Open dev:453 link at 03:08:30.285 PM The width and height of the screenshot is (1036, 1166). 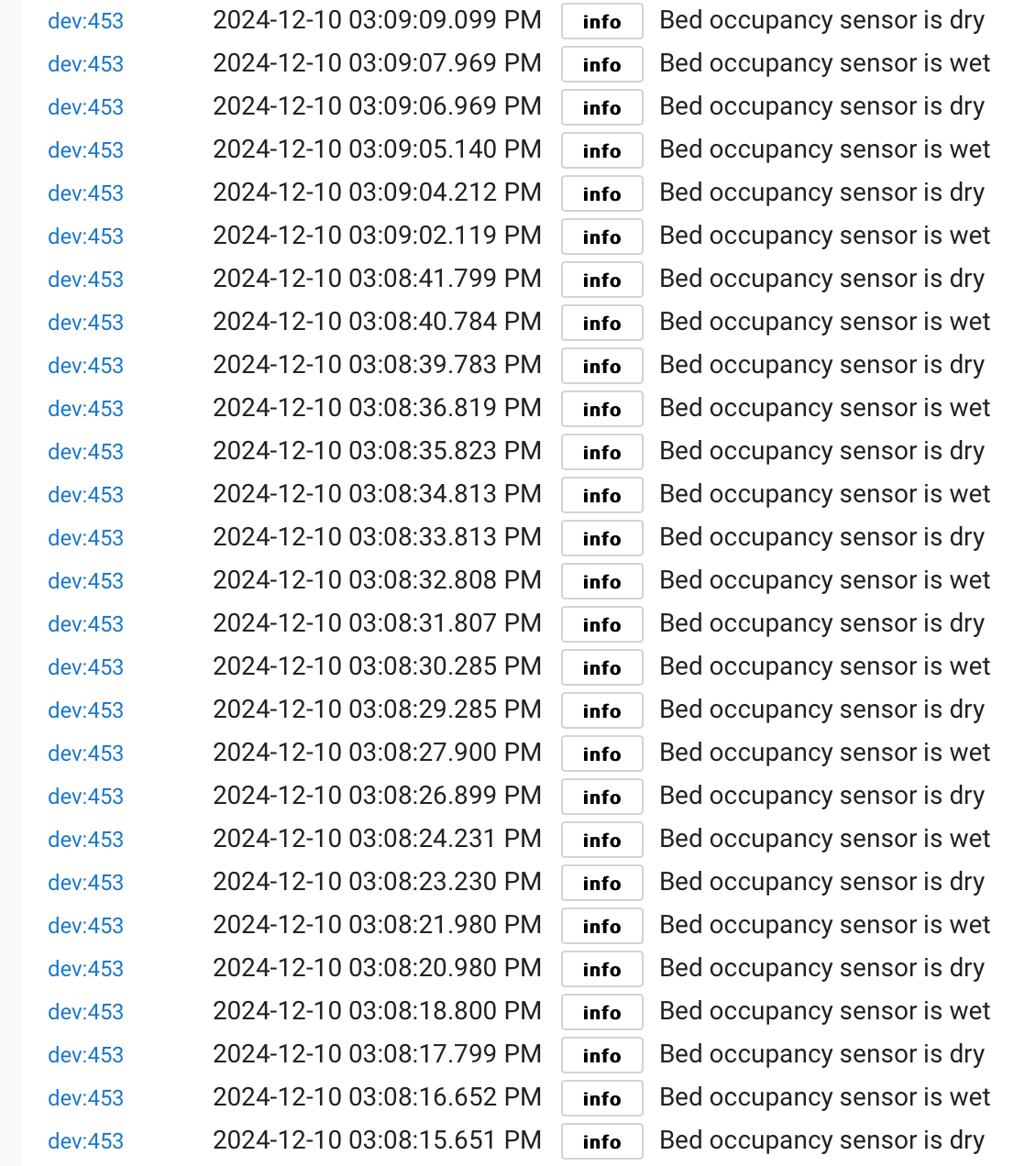pyautogui.click(x=85, y=667)
